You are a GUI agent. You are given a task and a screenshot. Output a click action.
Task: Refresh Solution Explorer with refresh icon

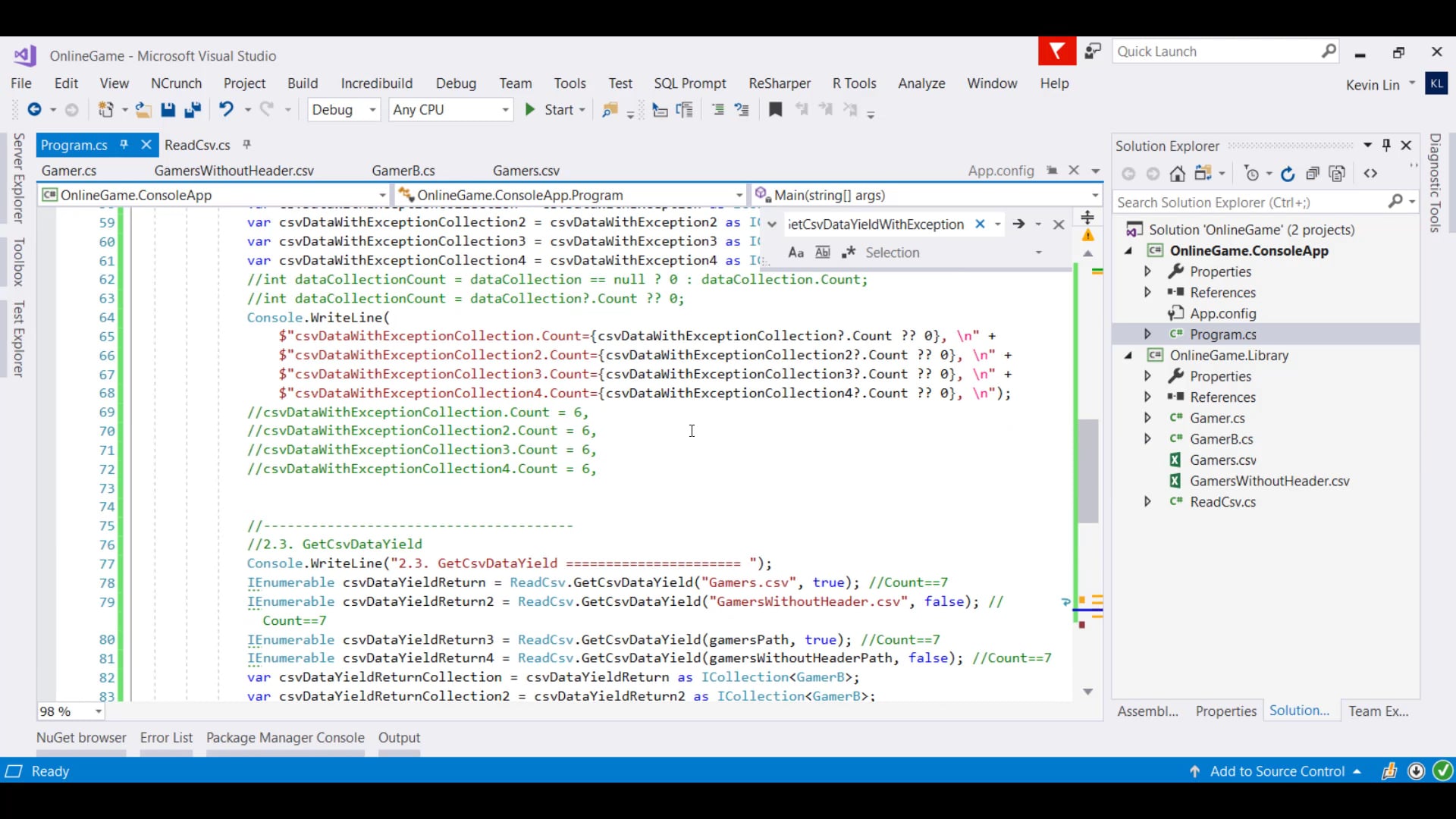tap(1288, 174)
